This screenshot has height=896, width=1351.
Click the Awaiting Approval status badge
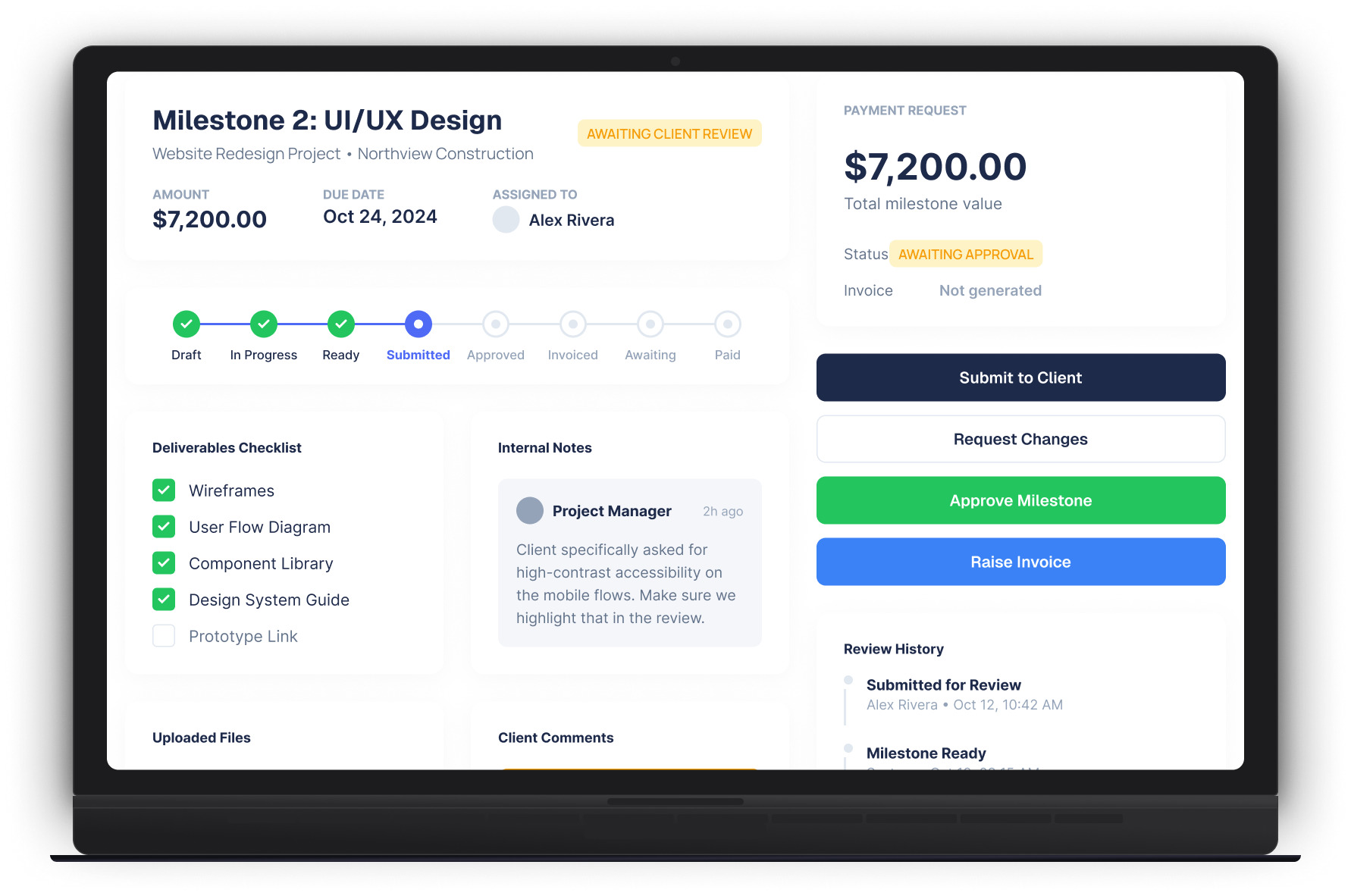pos(966,254)
